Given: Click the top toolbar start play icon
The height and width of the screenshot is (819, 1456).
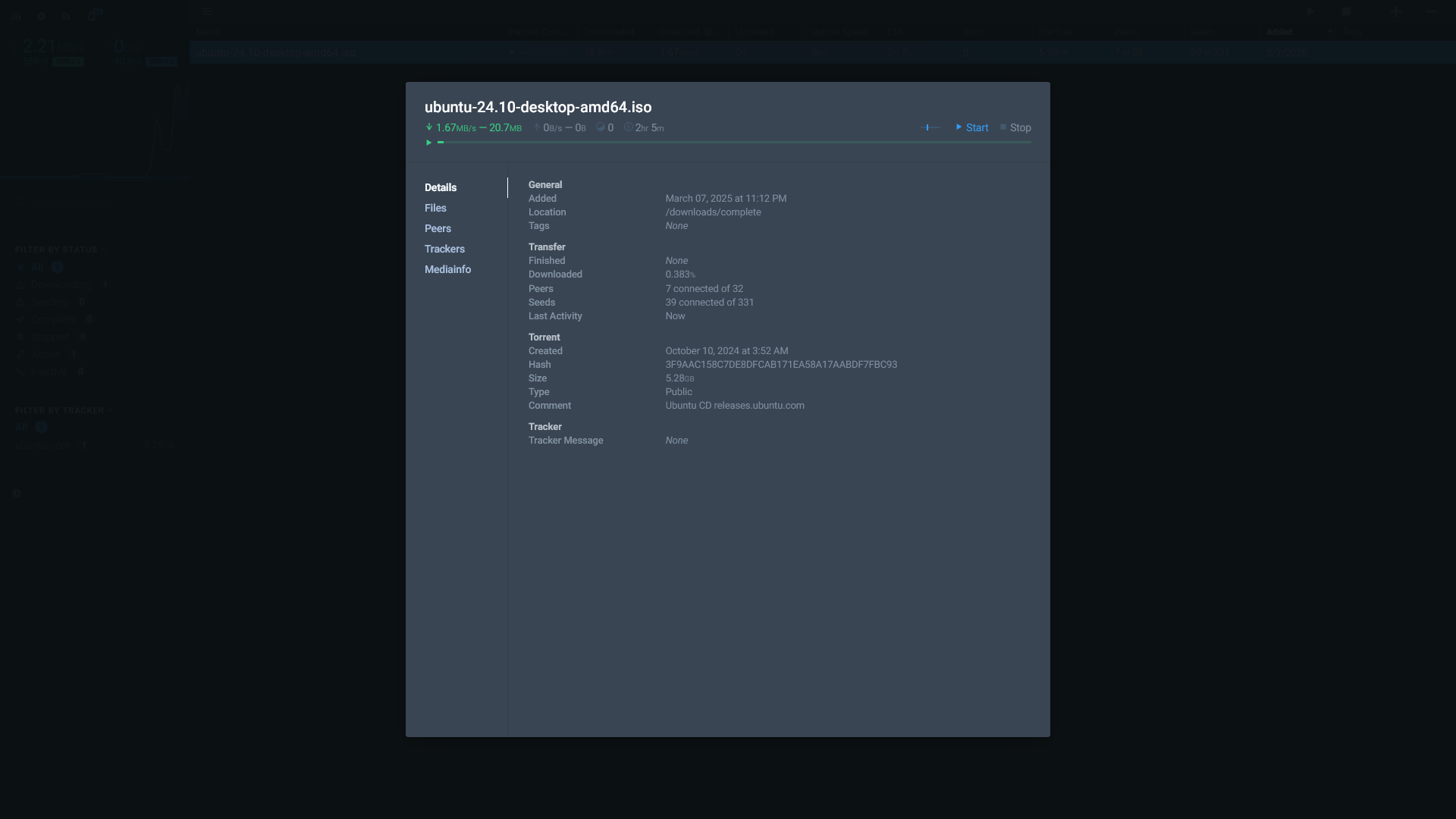Looking at the screenshot, I should tap(1311, 11).
